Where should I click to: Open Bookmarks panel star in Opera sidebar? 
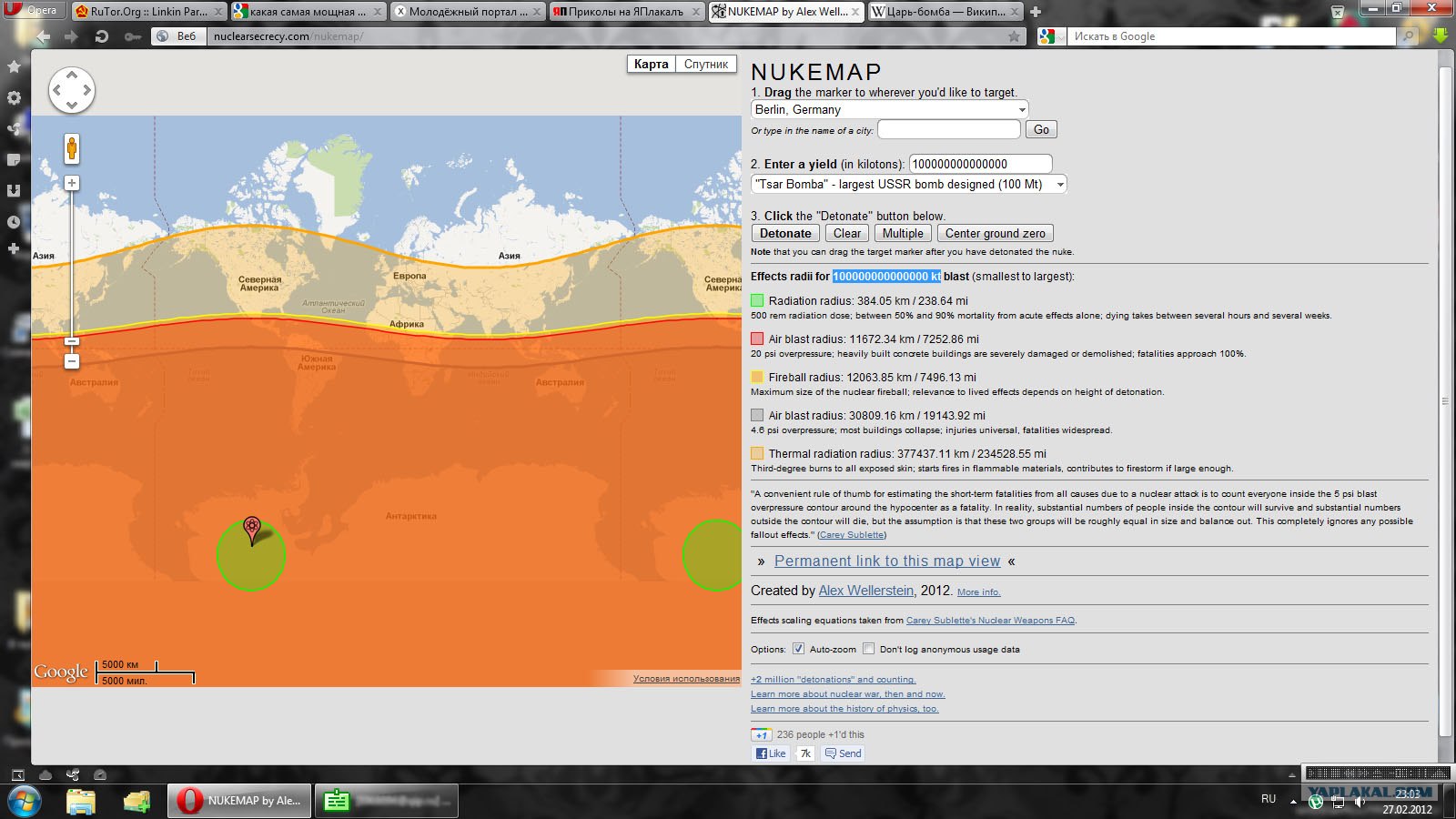coord(14,66)
